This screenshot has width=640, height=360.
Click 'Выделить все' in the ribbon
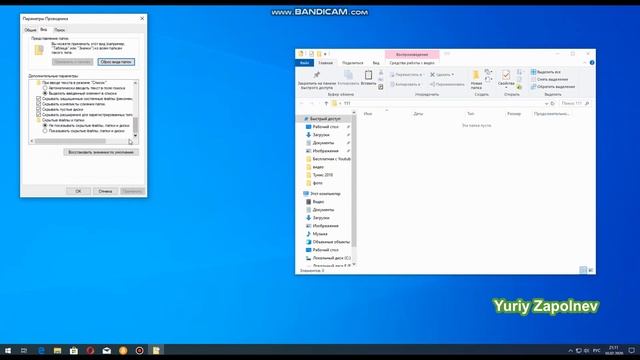pos(545,72)
